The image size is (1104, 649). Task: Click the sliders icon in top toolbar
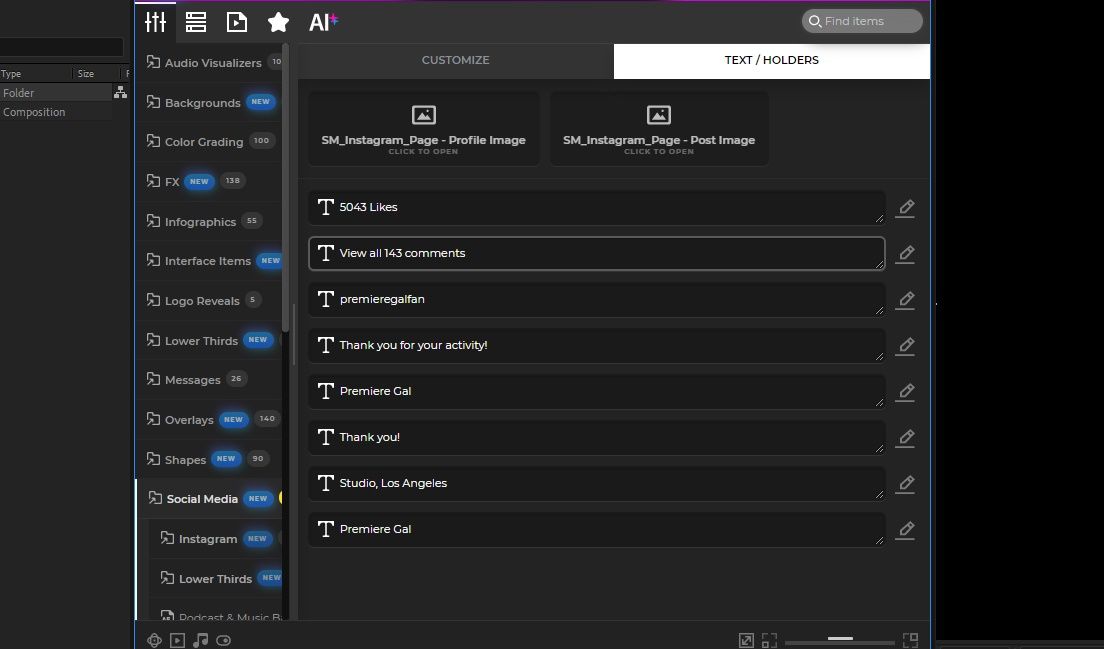(156, 22)
